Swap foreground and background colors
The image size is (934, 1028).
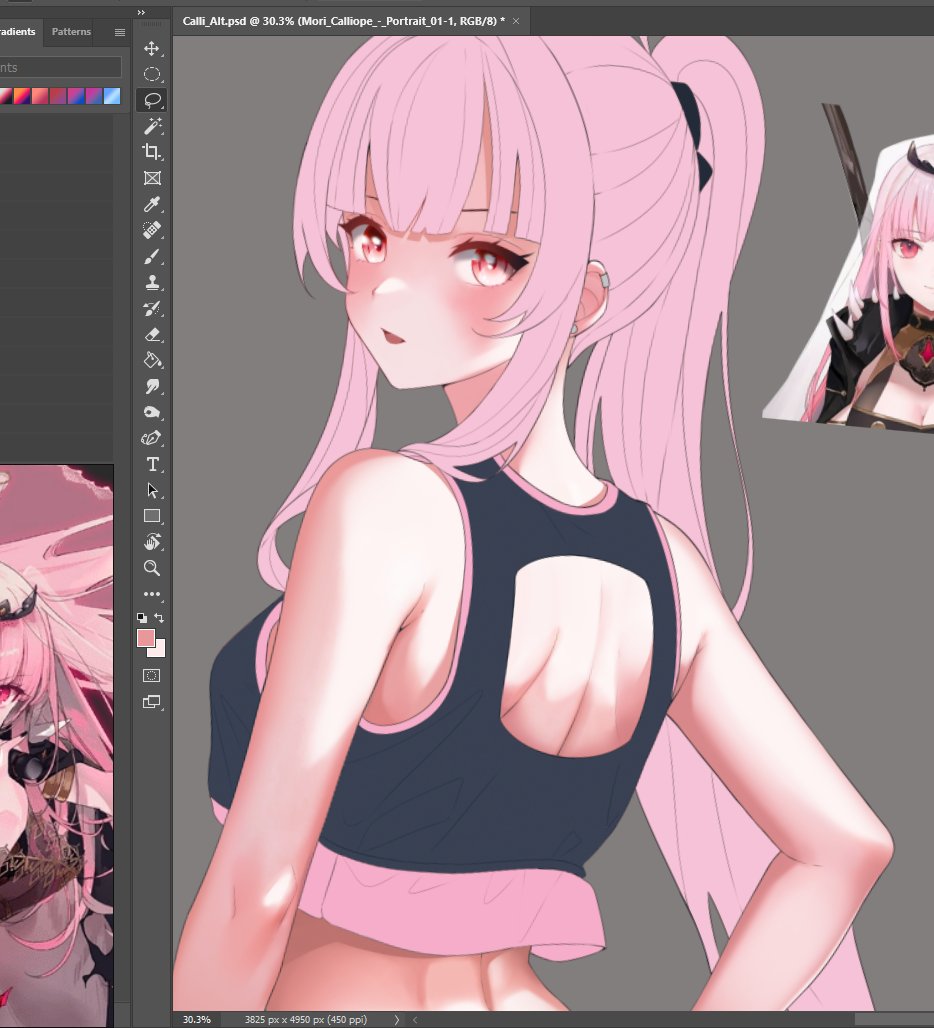click(x=159, y=618)
